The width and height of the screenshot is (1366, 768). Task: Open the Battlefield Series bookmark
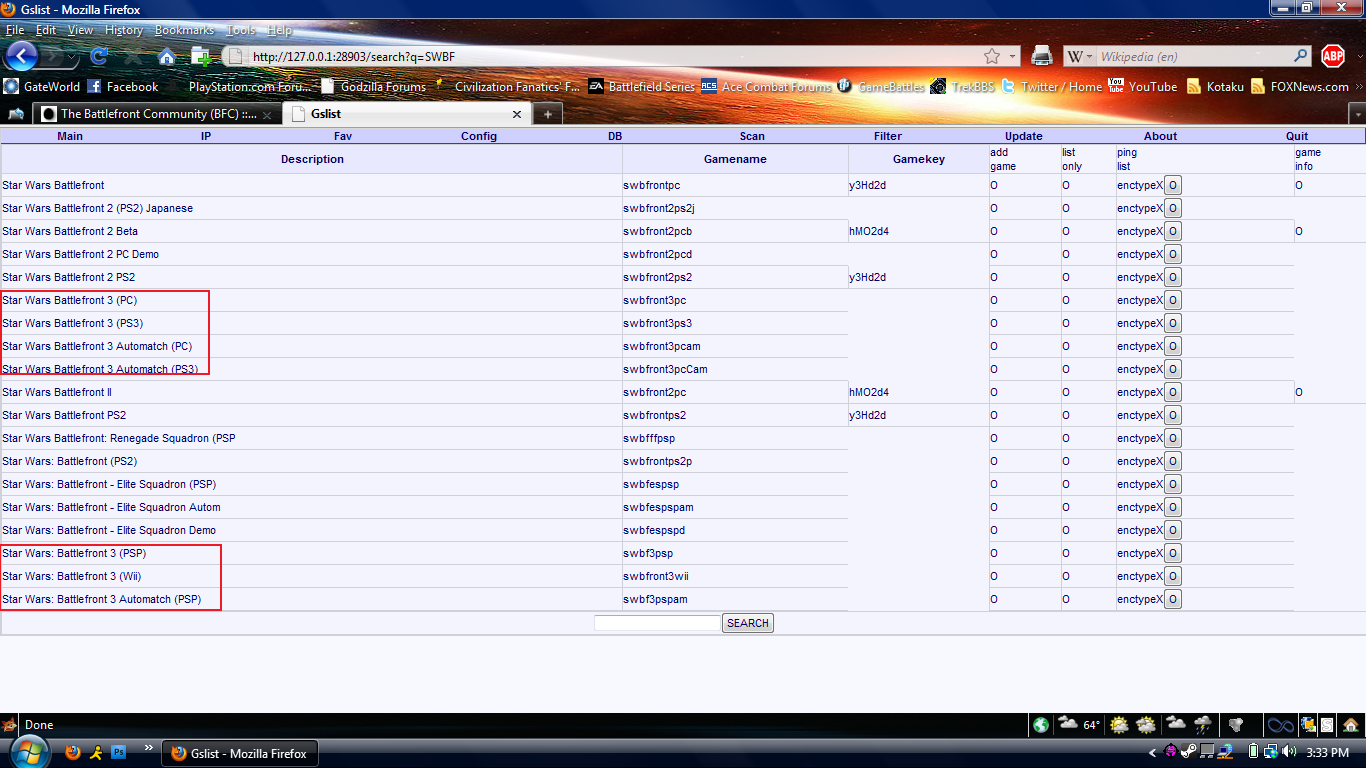[x=641, y=87]
